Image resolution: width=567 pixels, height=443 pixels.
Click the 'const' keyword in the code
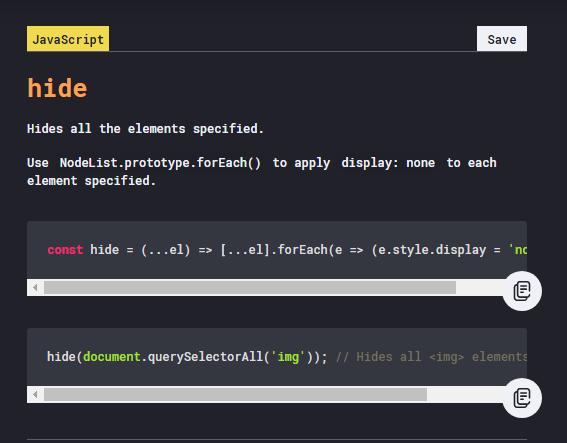point(65,250)
